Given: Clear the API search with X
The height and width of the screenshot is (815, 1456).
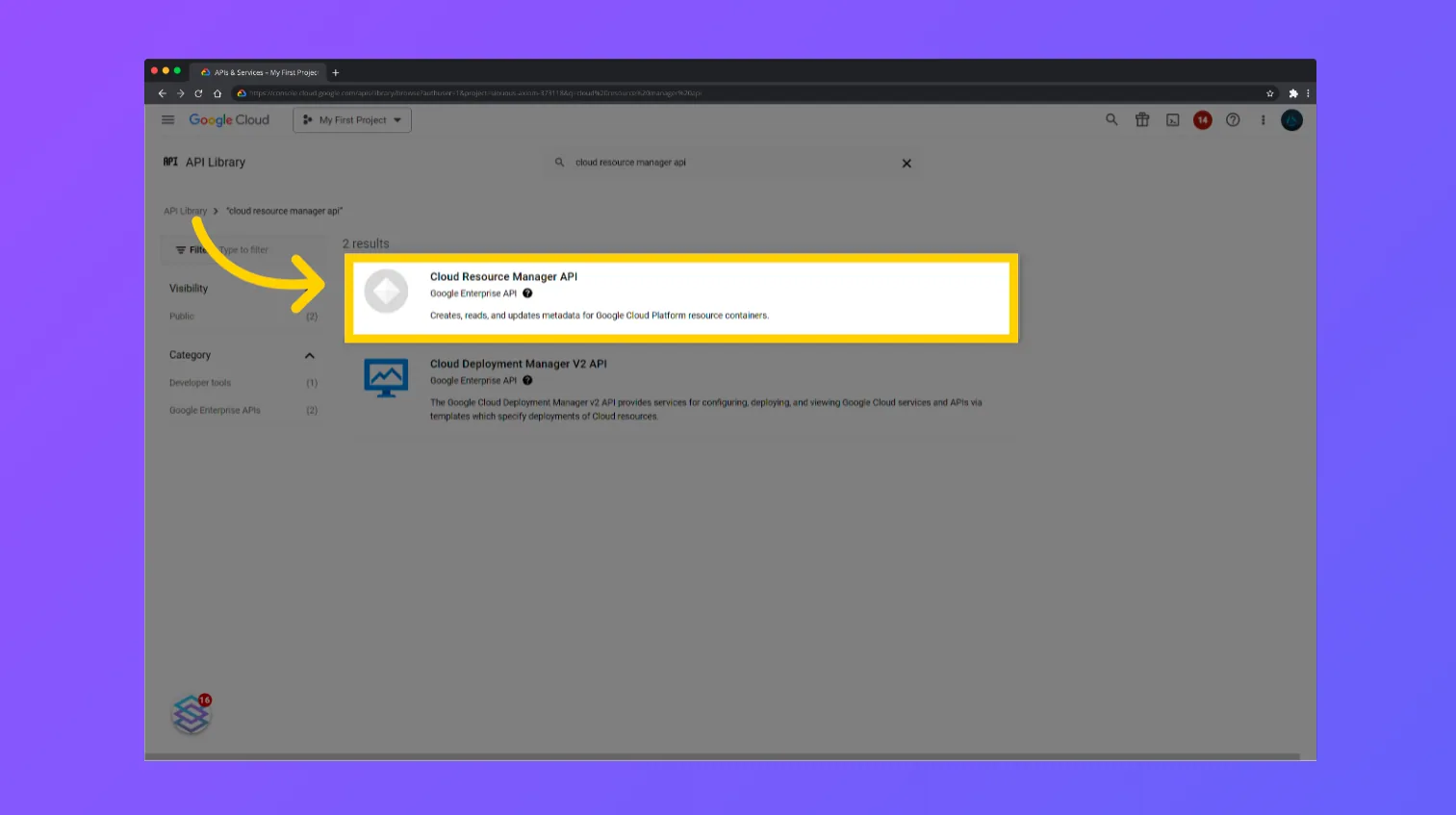Looking at the screenshot, I should coord(907,164).
